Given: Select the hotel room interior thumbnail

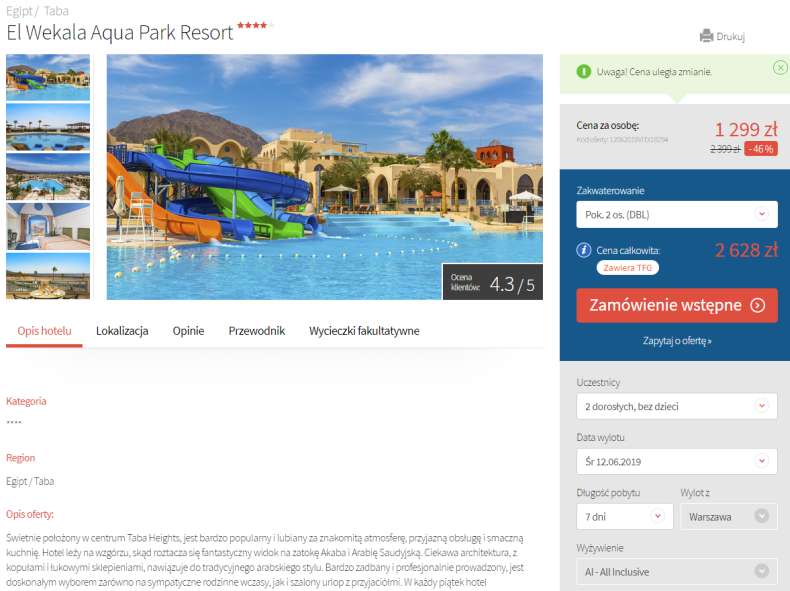Looking at the screenshot, I should (48, 227).
